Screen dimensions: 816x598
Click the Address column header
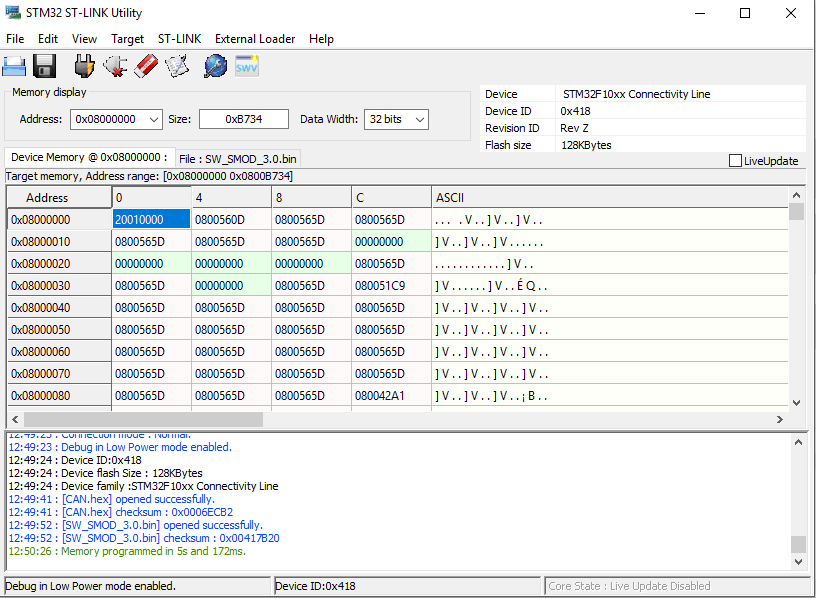(59, 198)
